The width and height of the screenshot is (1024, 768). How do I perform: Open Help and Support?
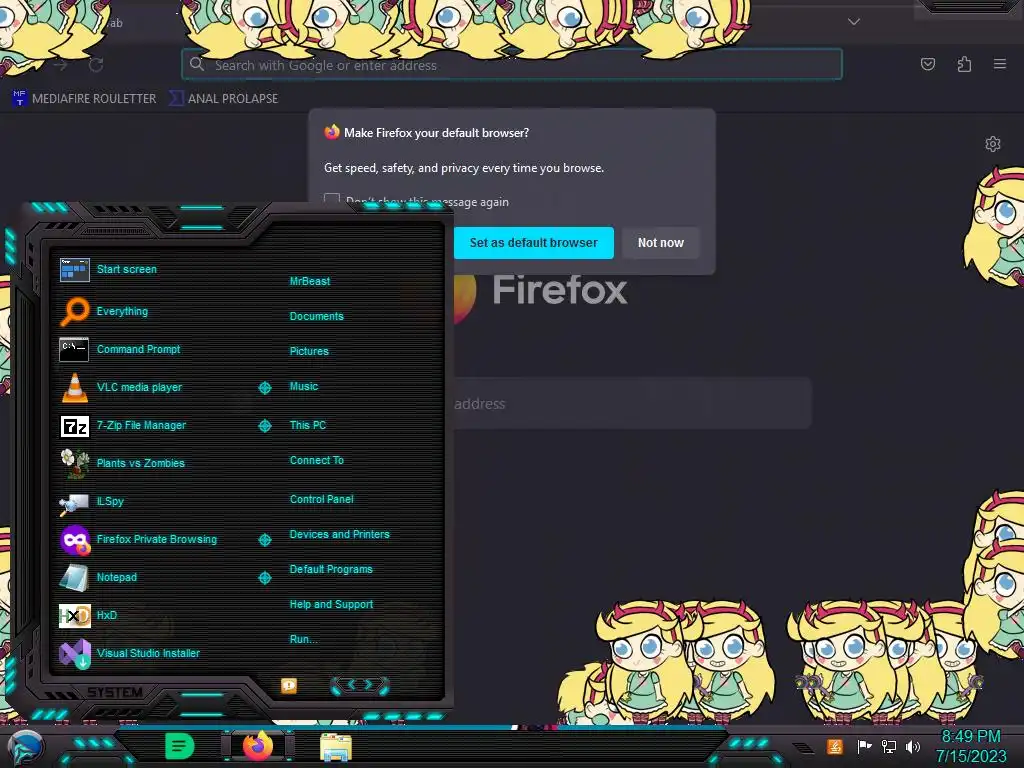coord(331,605)
